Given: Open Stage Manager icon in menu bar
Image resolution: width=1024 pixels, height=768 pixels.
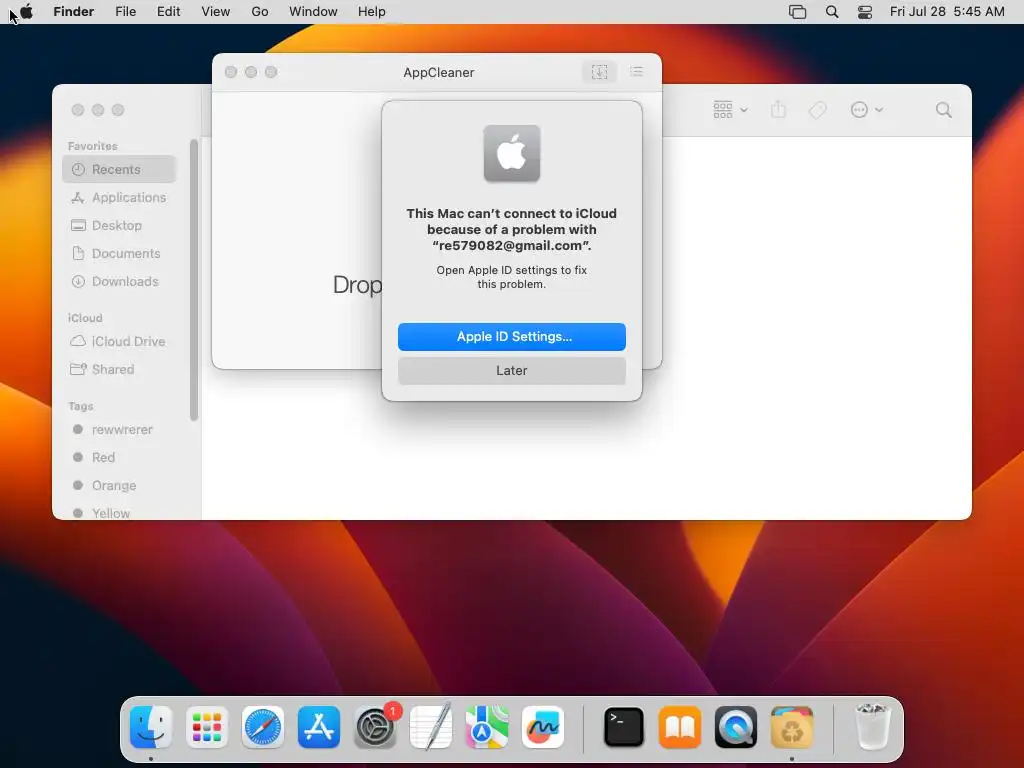Looking at the screenshot, I should click(797, 12).
